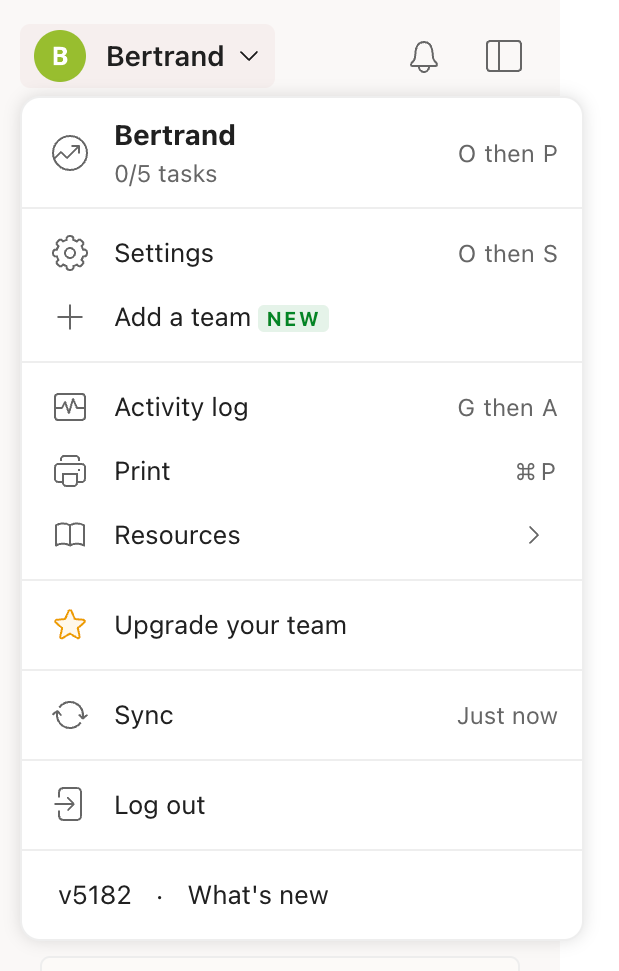This screenshot has height=971, width=619.
Task: Select the Activity log waveform icon
Action: click(70, 407)
